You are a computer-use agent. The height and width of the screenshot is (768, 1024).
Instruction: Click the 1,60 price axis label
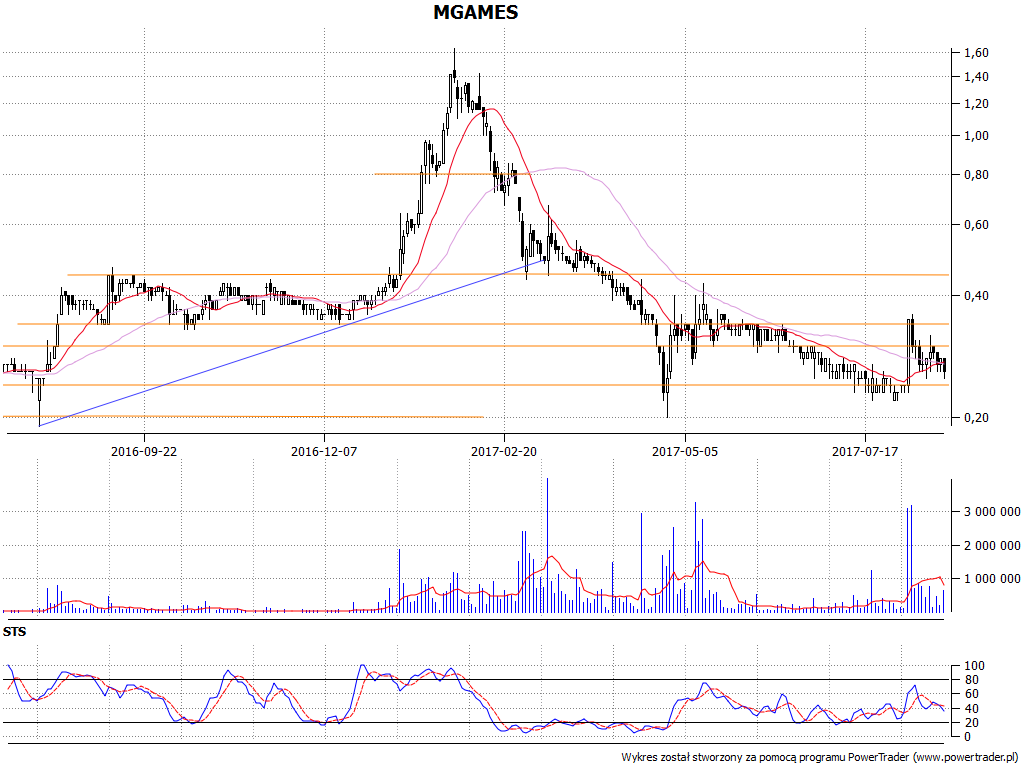click(976, 53)
